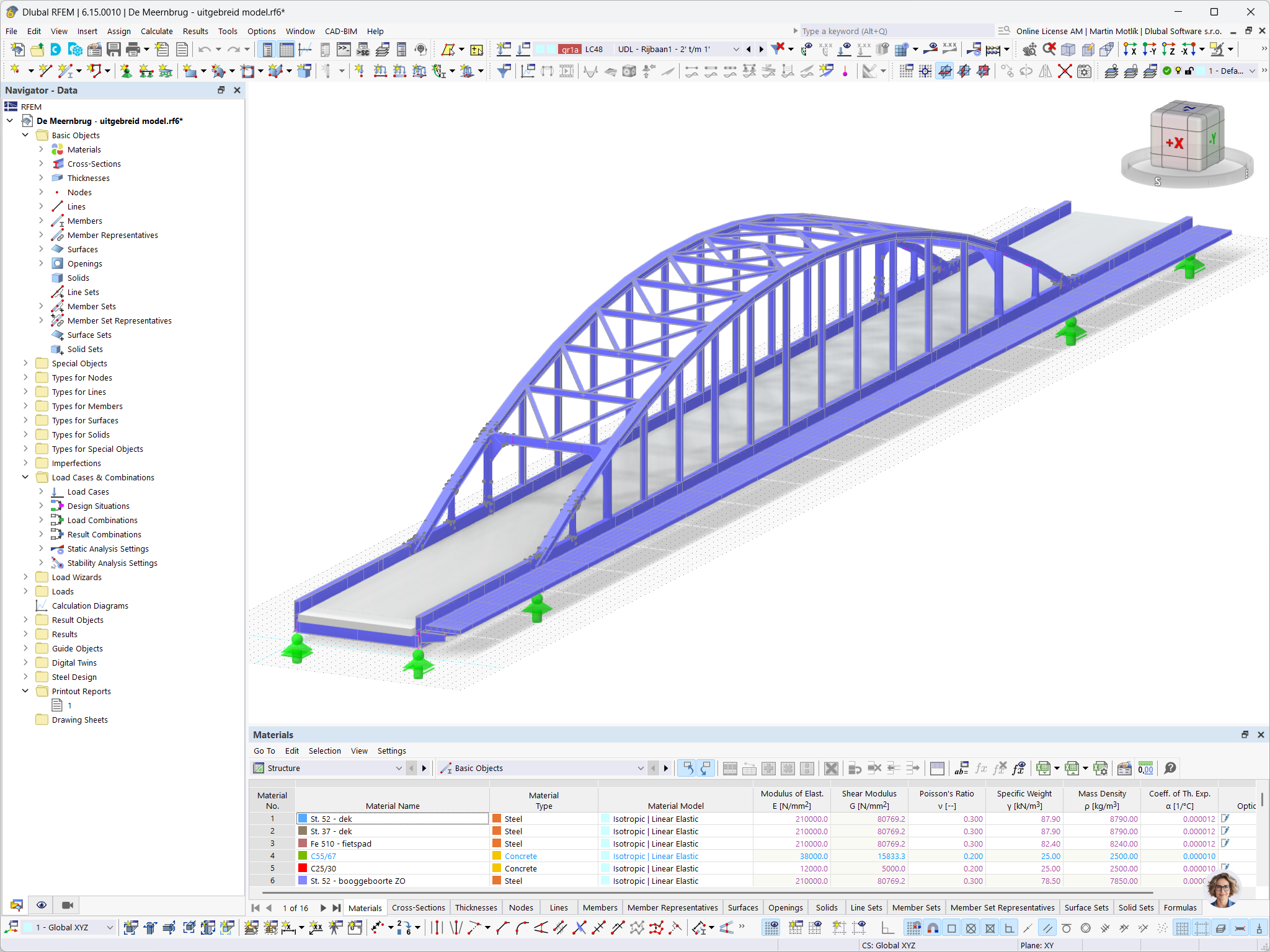Click the magnifier with red X icon
This screenshot has width=1270, height=952.
[1049, 50]
